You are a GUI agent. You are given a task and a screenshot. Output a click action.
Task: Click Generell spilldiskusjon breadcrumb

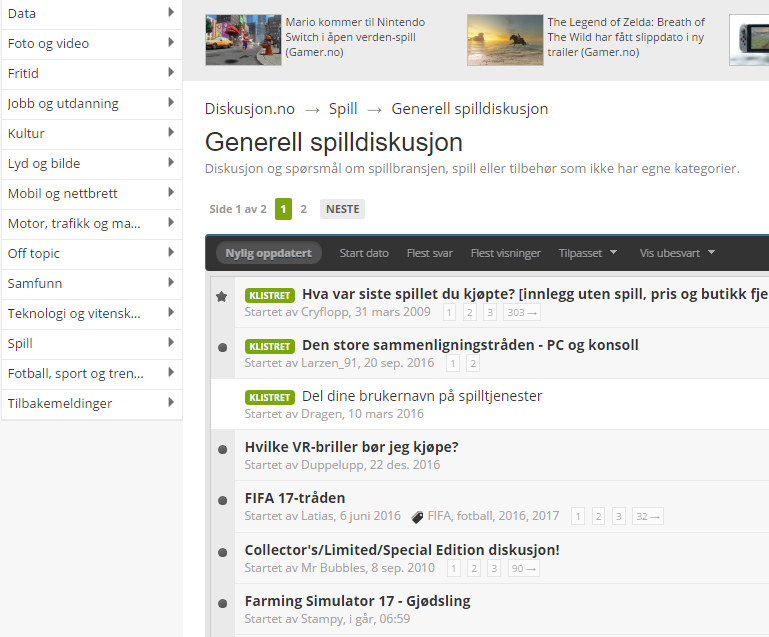point(469,108)
